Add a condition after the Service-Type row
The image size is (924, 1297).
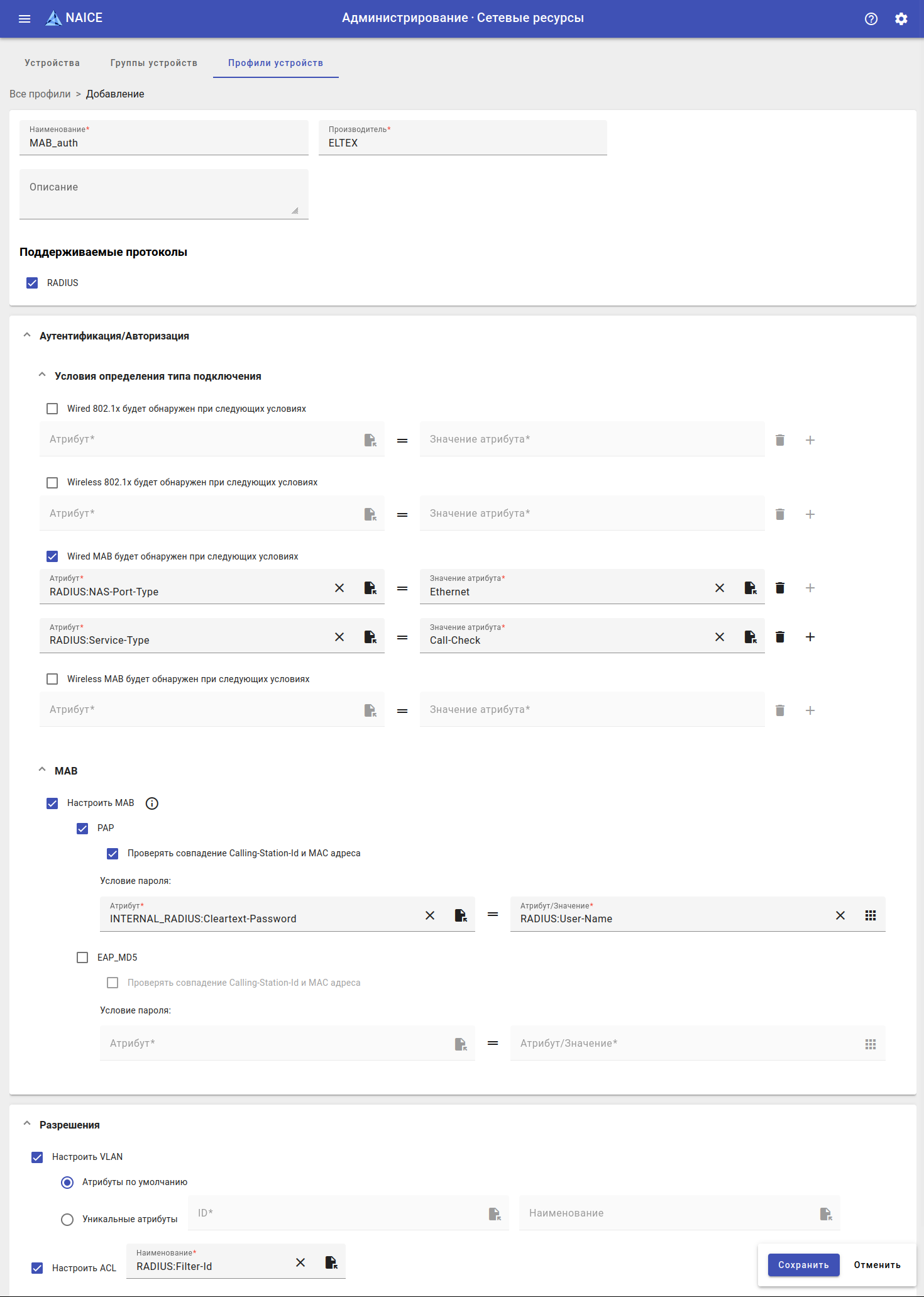[810, 637]
